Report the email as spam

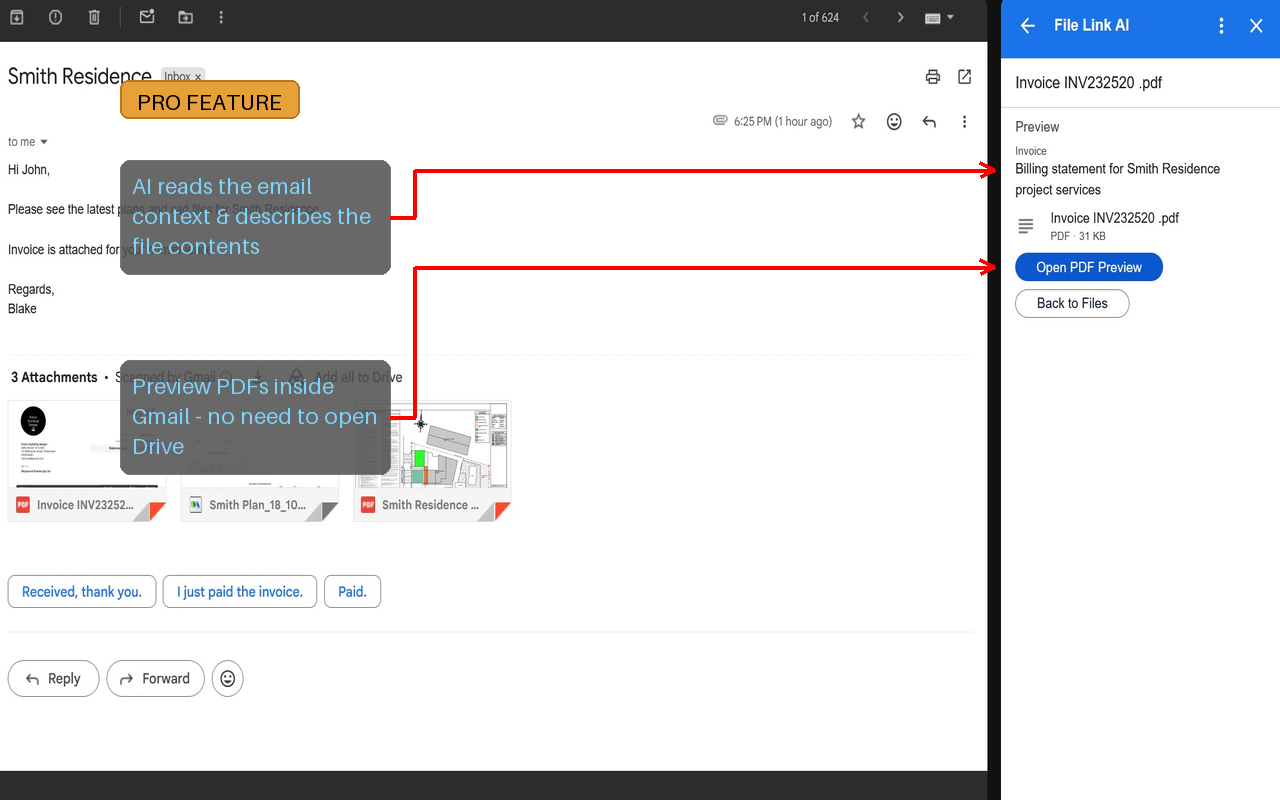click(55, 17)
